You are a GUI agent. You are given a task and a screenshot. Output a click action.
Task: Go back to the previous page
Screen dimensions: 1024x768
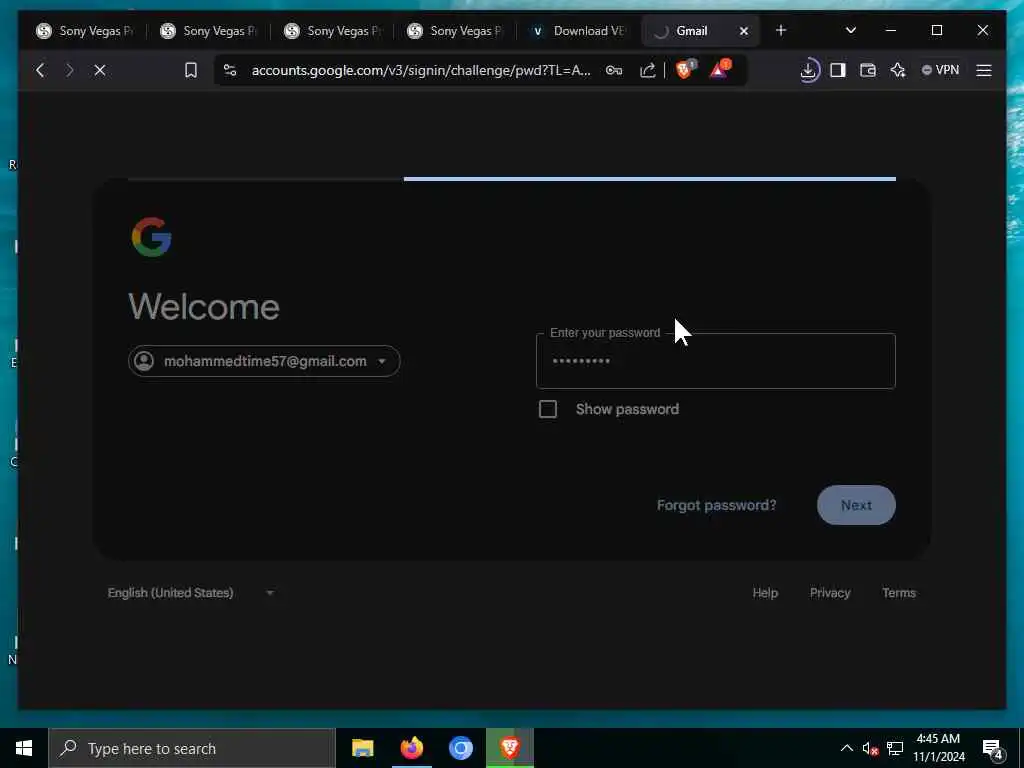40,71
